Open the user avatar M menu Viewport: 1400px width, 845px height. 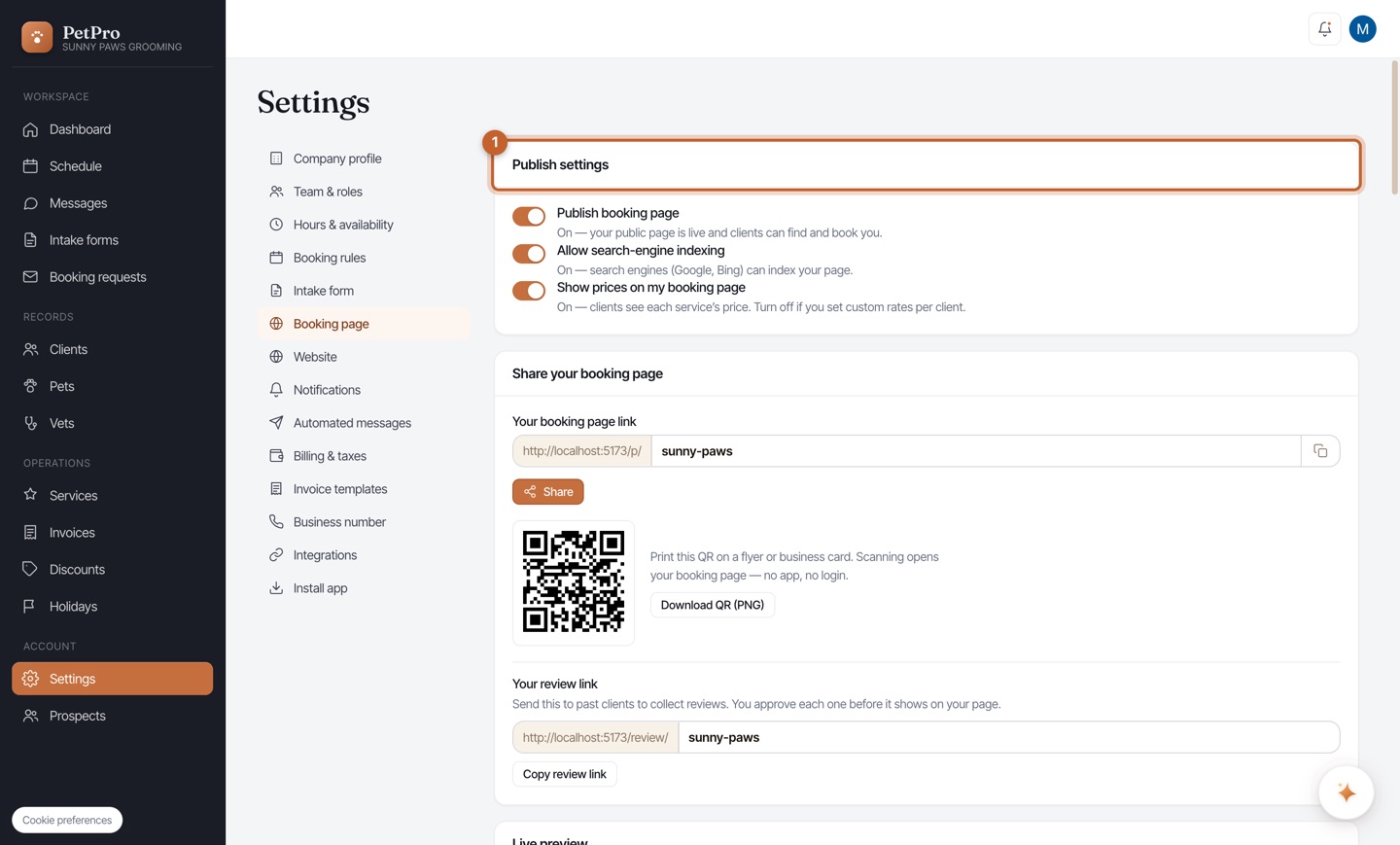(x=1363, y=29)
